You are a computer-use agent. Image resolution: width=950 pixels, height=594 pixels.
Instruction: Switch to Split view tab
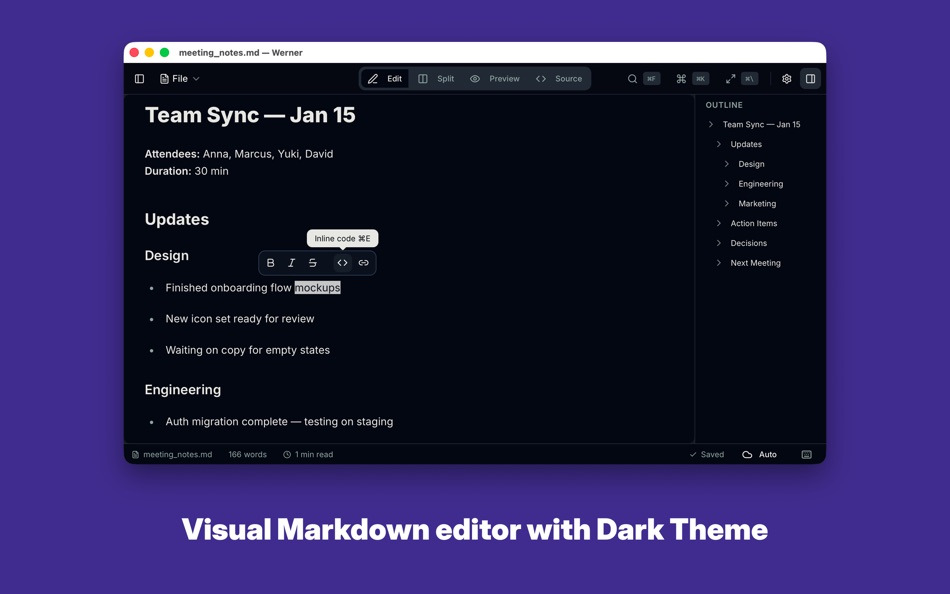click(436, 79)
